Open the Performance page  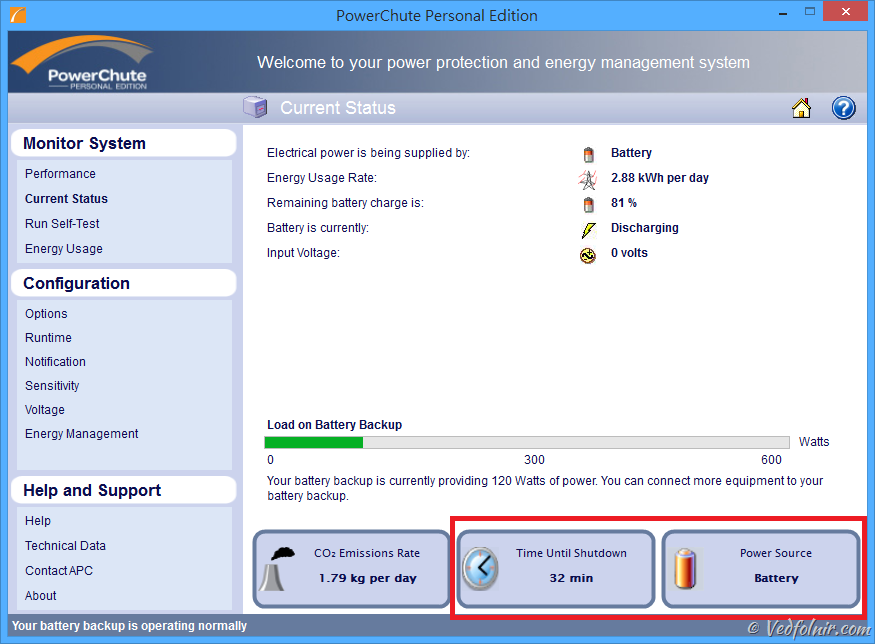click(x=60, y=174)
